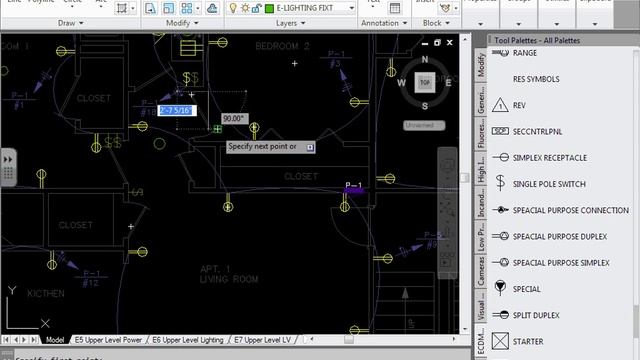The image size is (640, 360).
Task: Toggle the layer lock padlock icon
Action: click(x=256, y=8)
